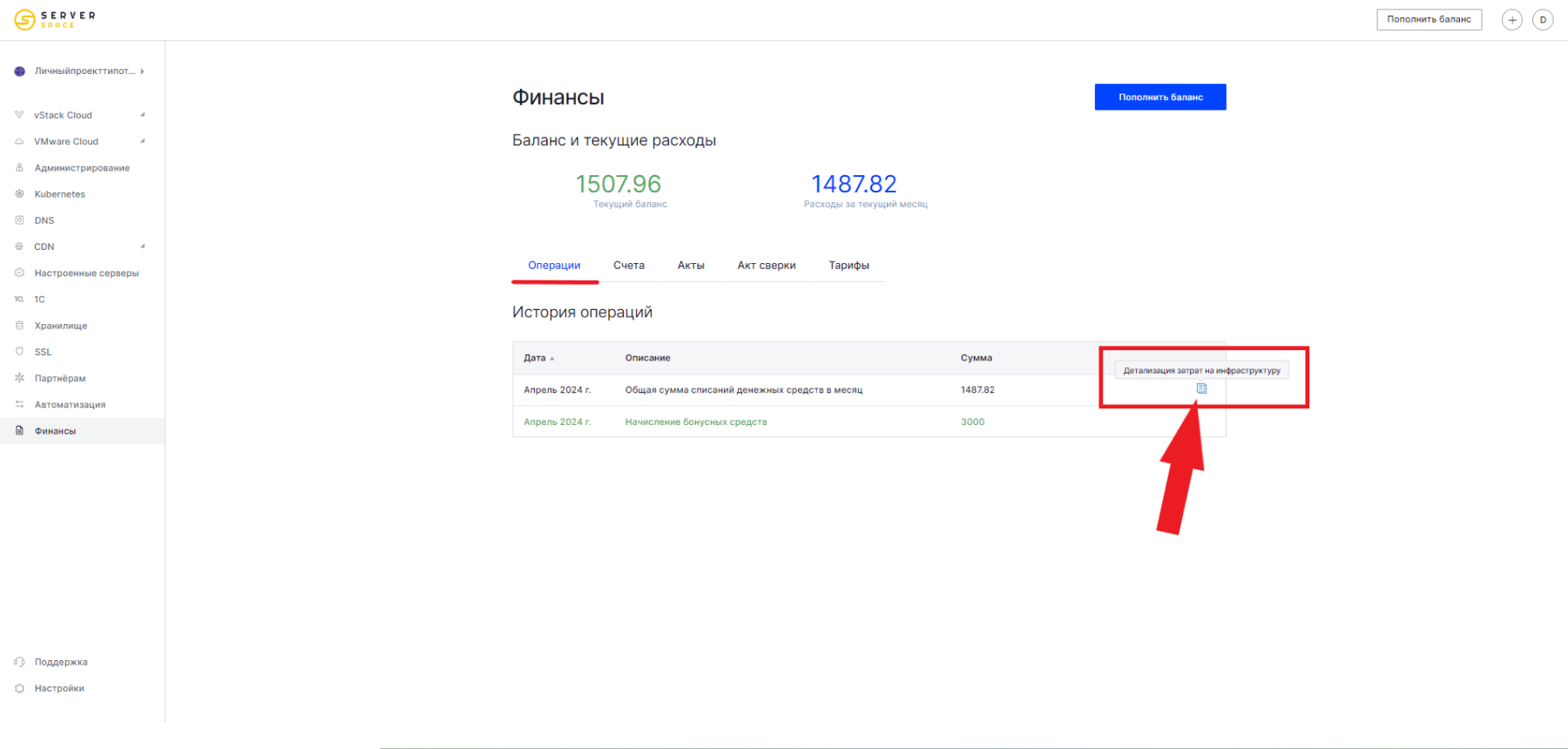
Task: Switch to the Акты tab
Action: coord(691,266)
